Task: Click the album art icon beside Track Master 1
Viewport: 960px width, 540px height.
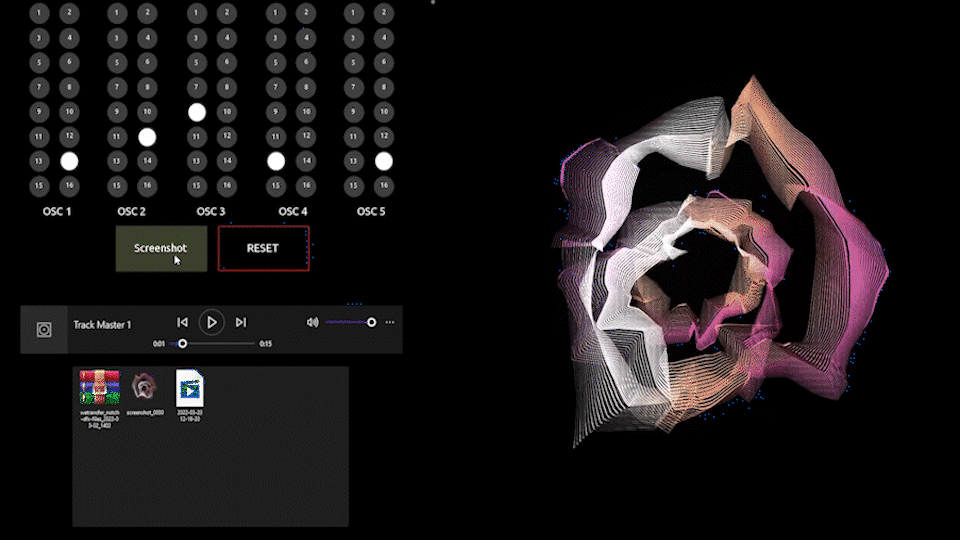Action: point(44,330)
